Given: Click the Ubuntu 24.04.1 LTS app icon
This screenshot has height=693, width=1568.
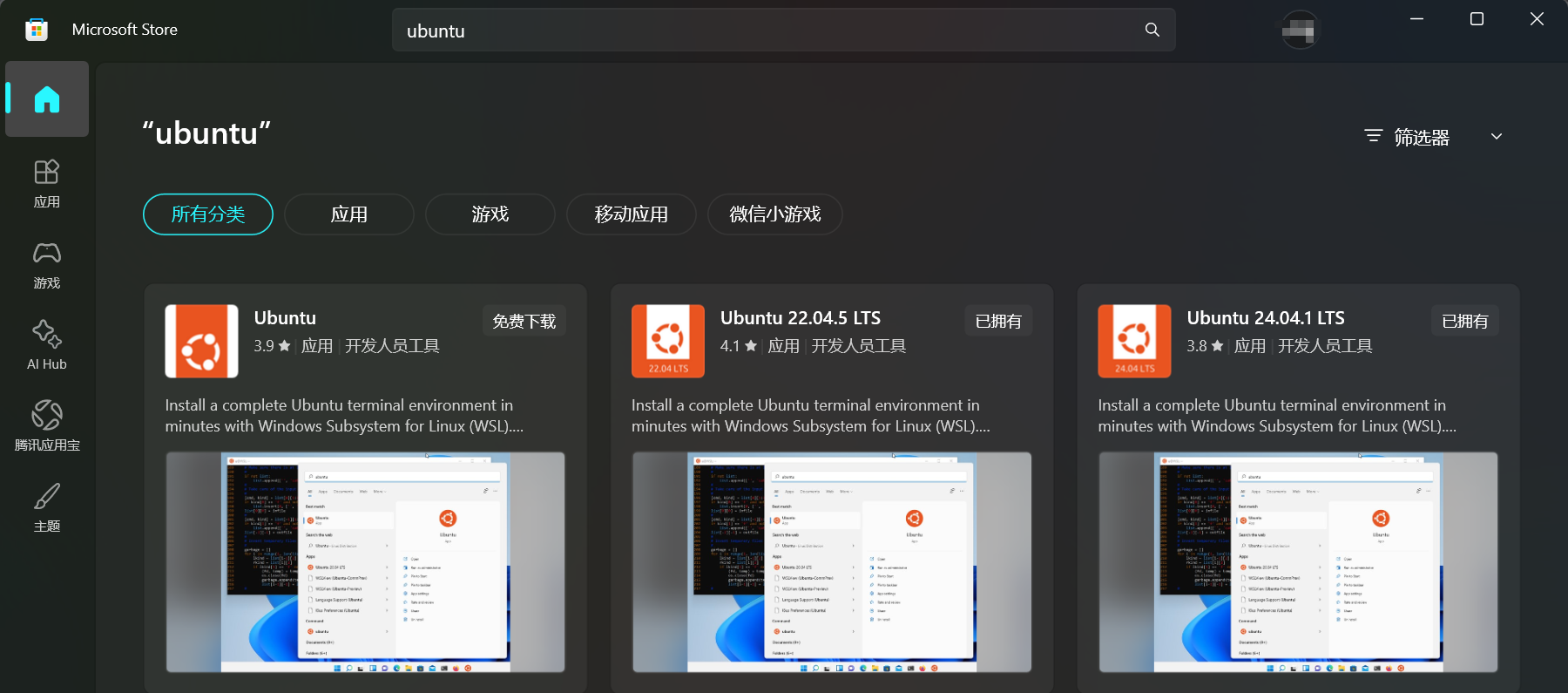Looking at the screenshot, I should click(1134, 341).
